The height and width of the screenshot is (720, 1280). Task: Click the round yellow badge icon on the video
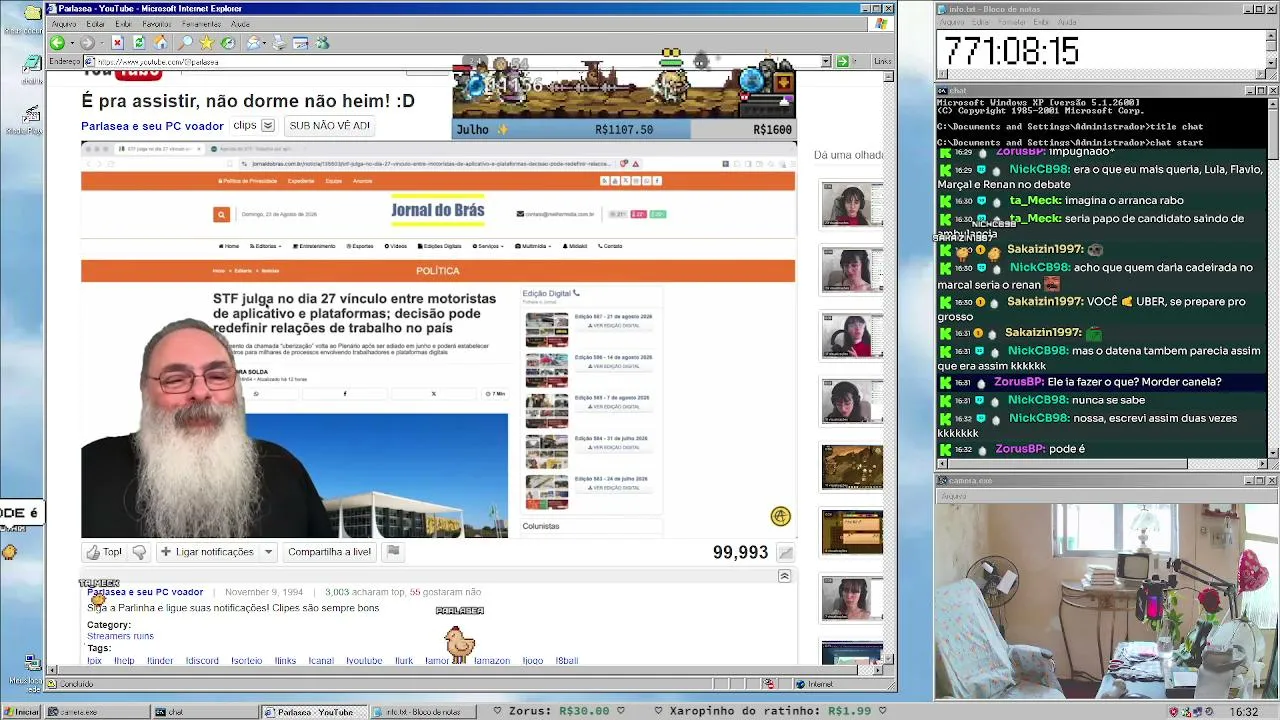click(x=780, y=516)
